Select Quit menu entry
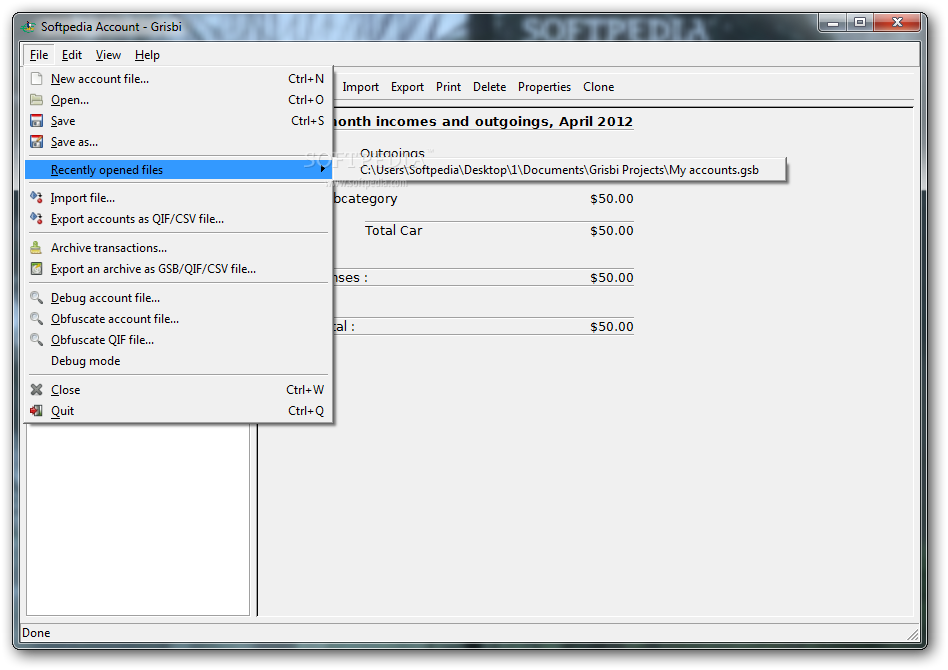Viewport: 948px width, 670px height. pos(178,411)
